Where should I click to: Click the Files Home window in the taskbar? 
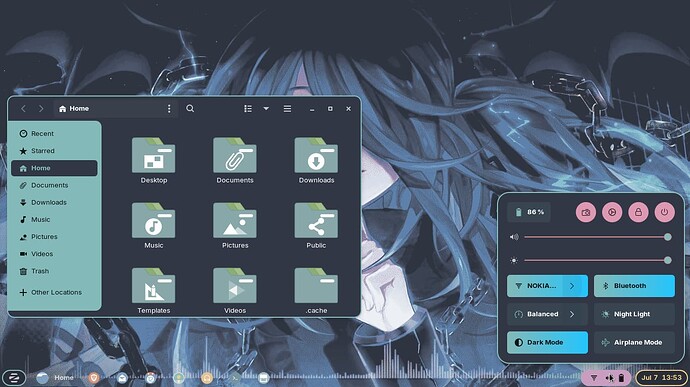[55, 377]
